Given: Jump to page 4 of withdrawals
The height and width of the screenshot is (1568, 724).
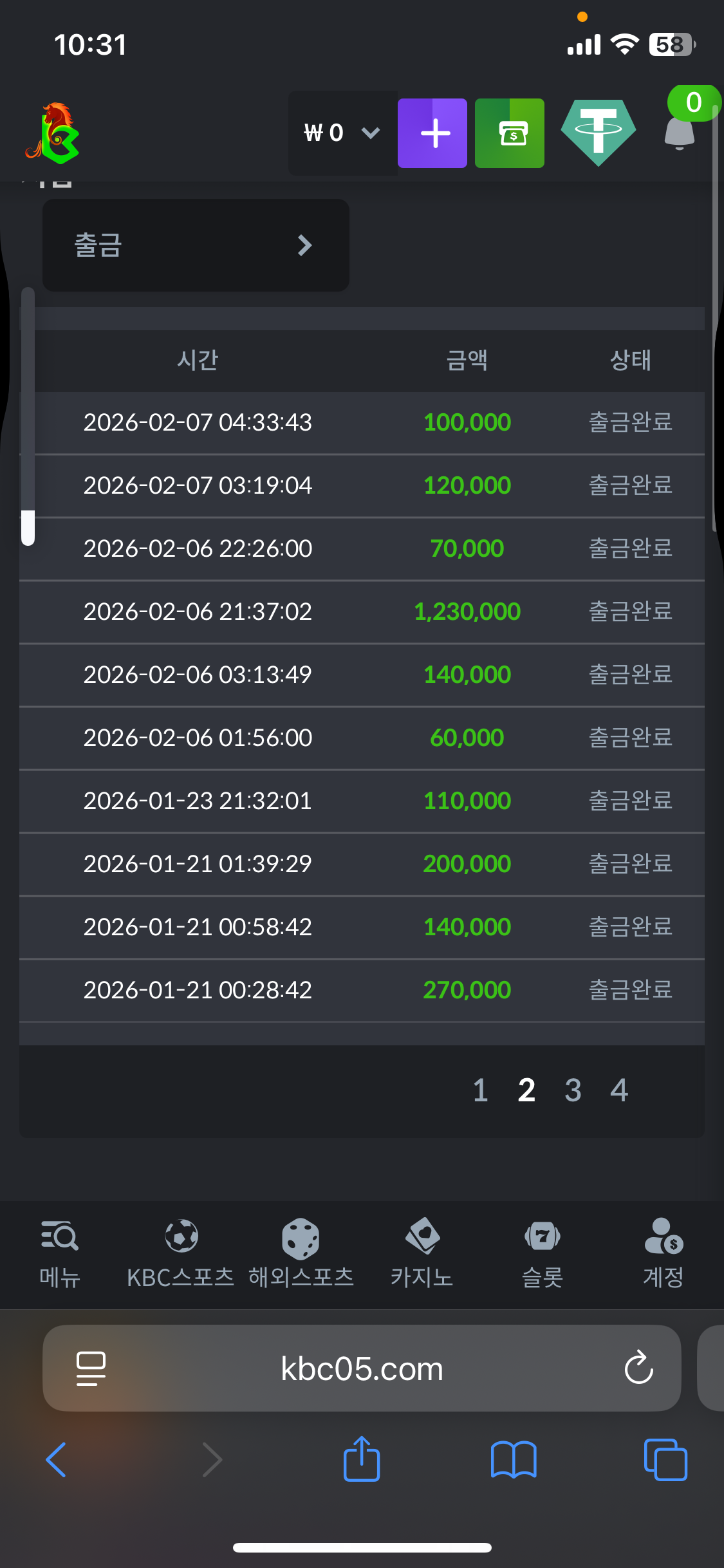Looking at the screenshot, I should pyautogui.click(x=619, y=1090).
